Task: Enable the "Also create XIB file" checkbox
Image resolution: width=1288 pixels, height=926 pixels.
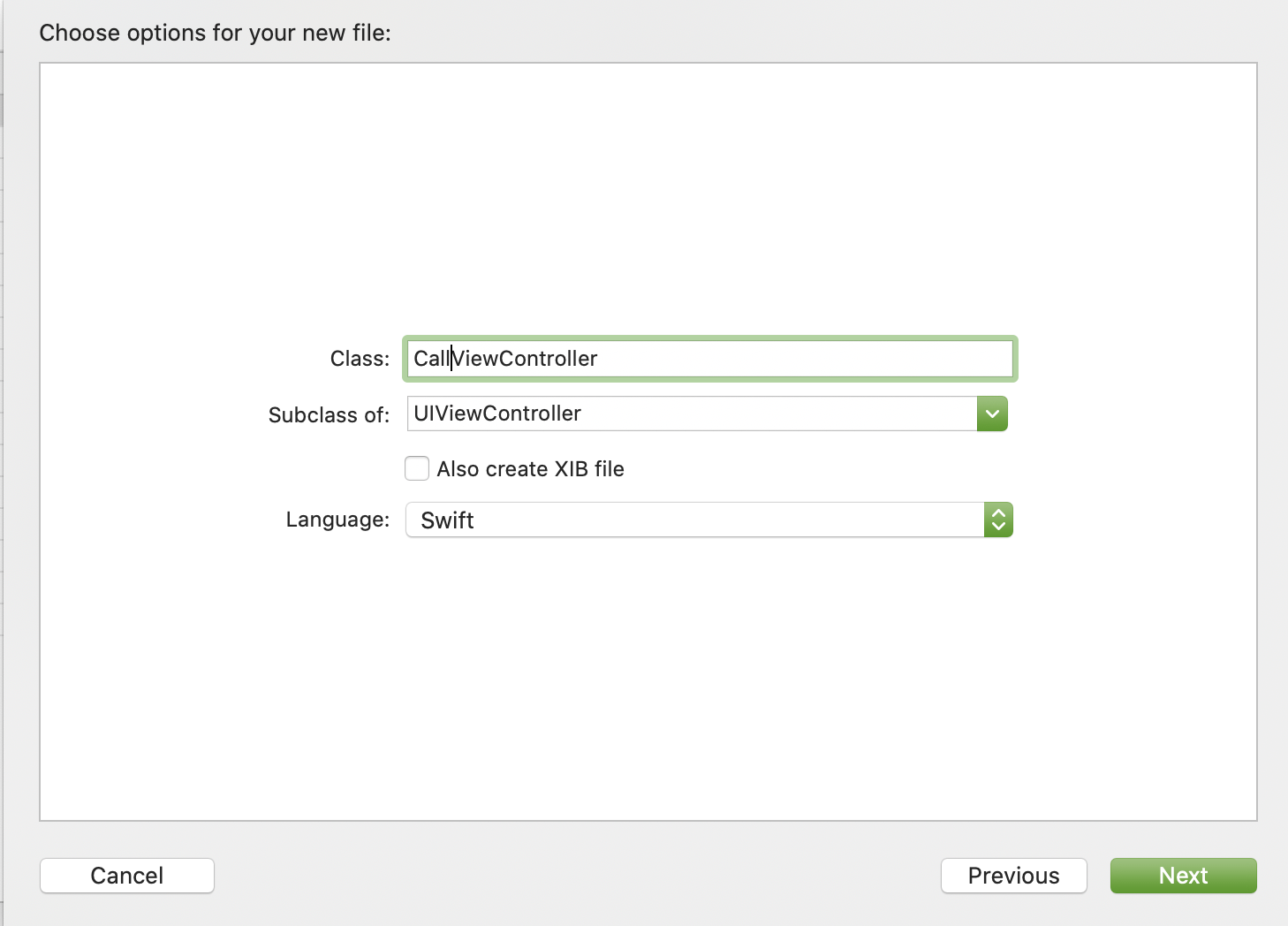Action: 416,468
